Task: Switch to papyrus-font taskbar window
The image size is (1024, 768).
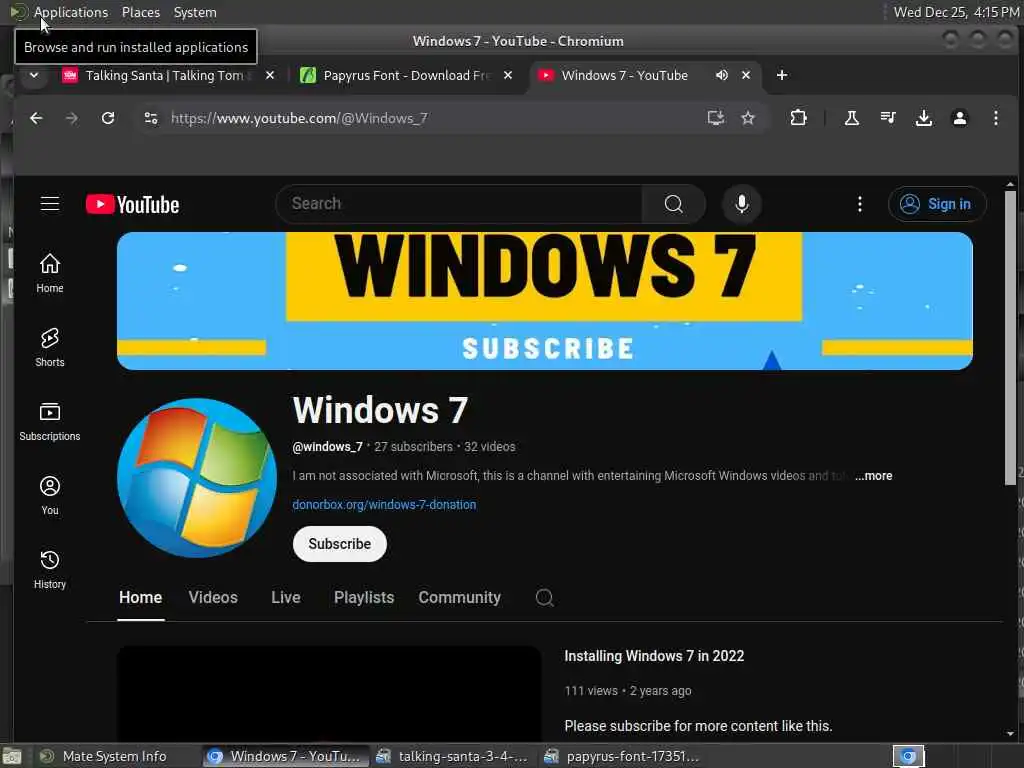Action: pos(622,756)
